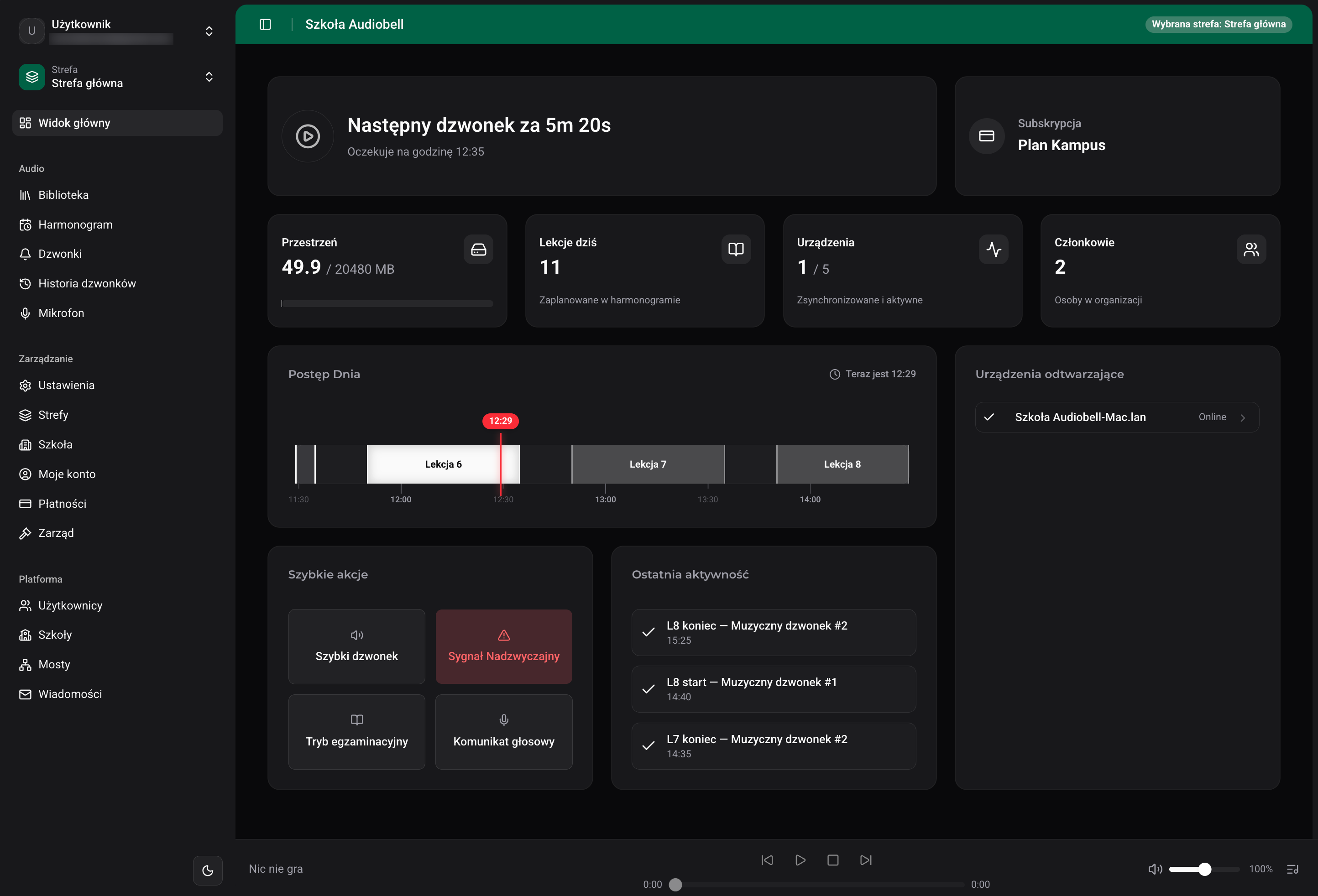Skip to the previous track
Image resolution: width=1318 pixels, height=896 pixels.
click(767, 860)
